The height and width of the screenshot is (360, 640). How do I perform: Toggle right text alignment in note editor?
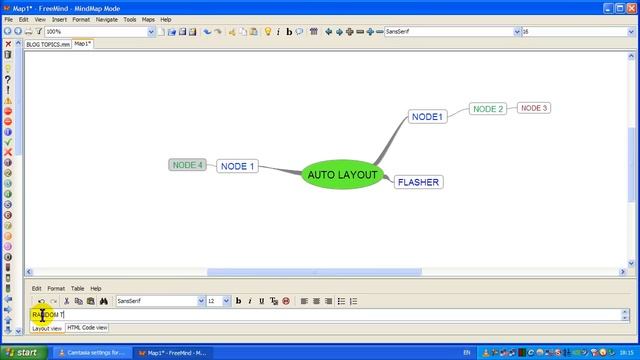(x=329, y=301)
